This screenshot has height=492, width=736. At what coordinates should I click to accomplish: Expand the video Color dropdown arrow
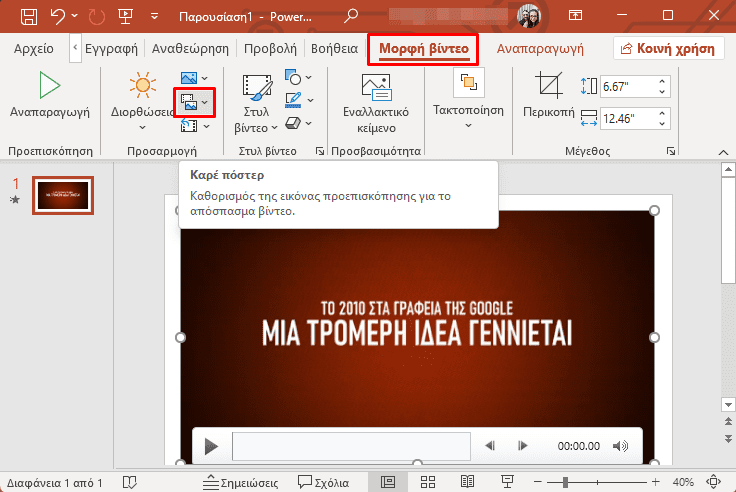pyautogui.click(x=205, y=78)
